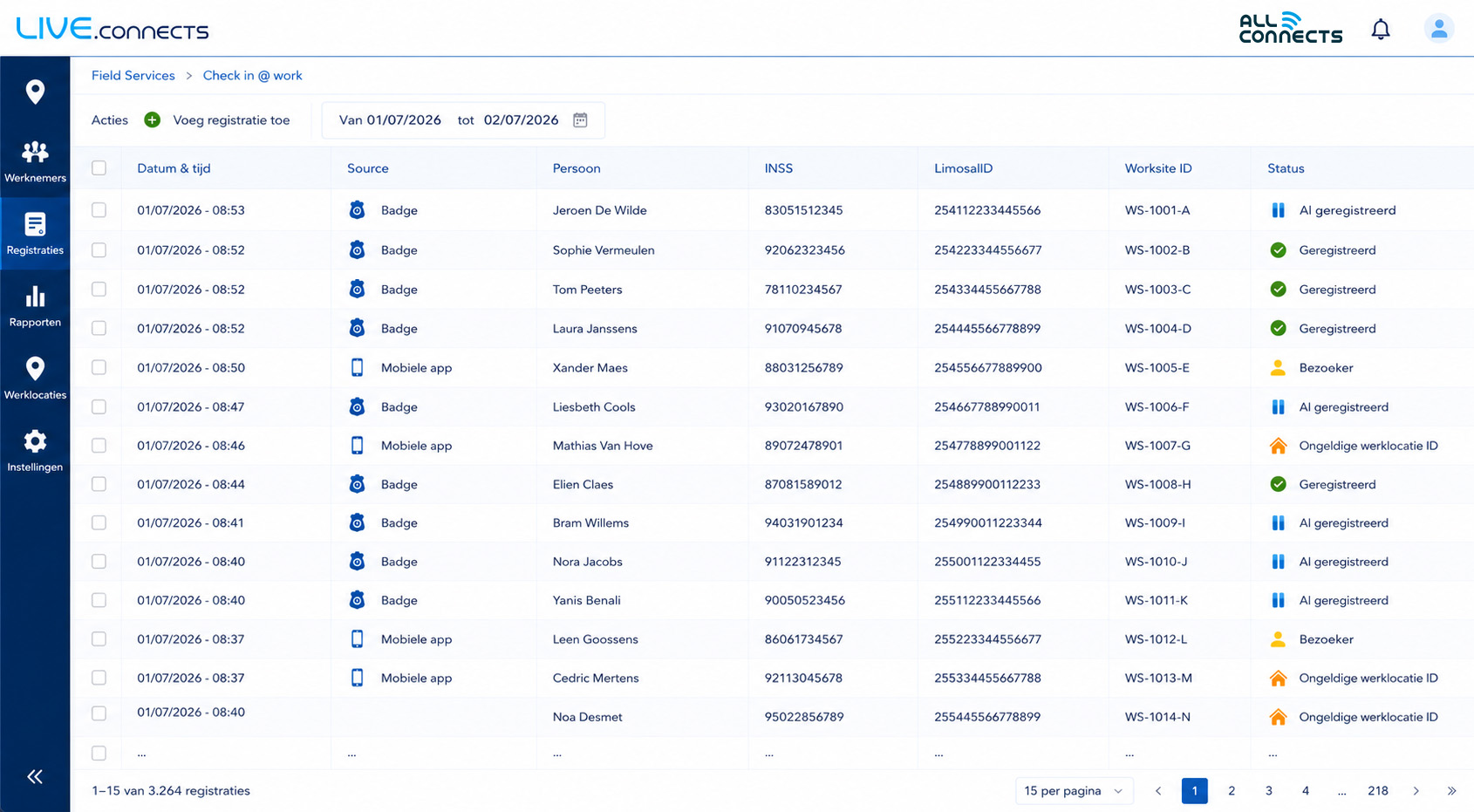
Task: Open the 15 per pagina dropdown
Action: click(x=1074, y=791)
